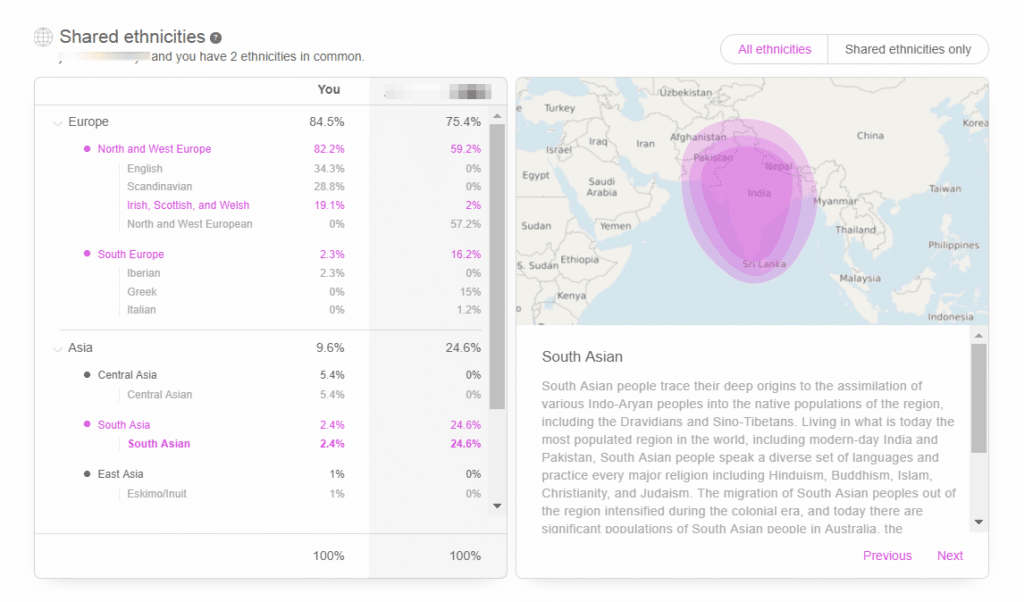Click the globe icon beside Shared ethnicities
Screen dimensions: 1024x602
[x=41, y=35]
